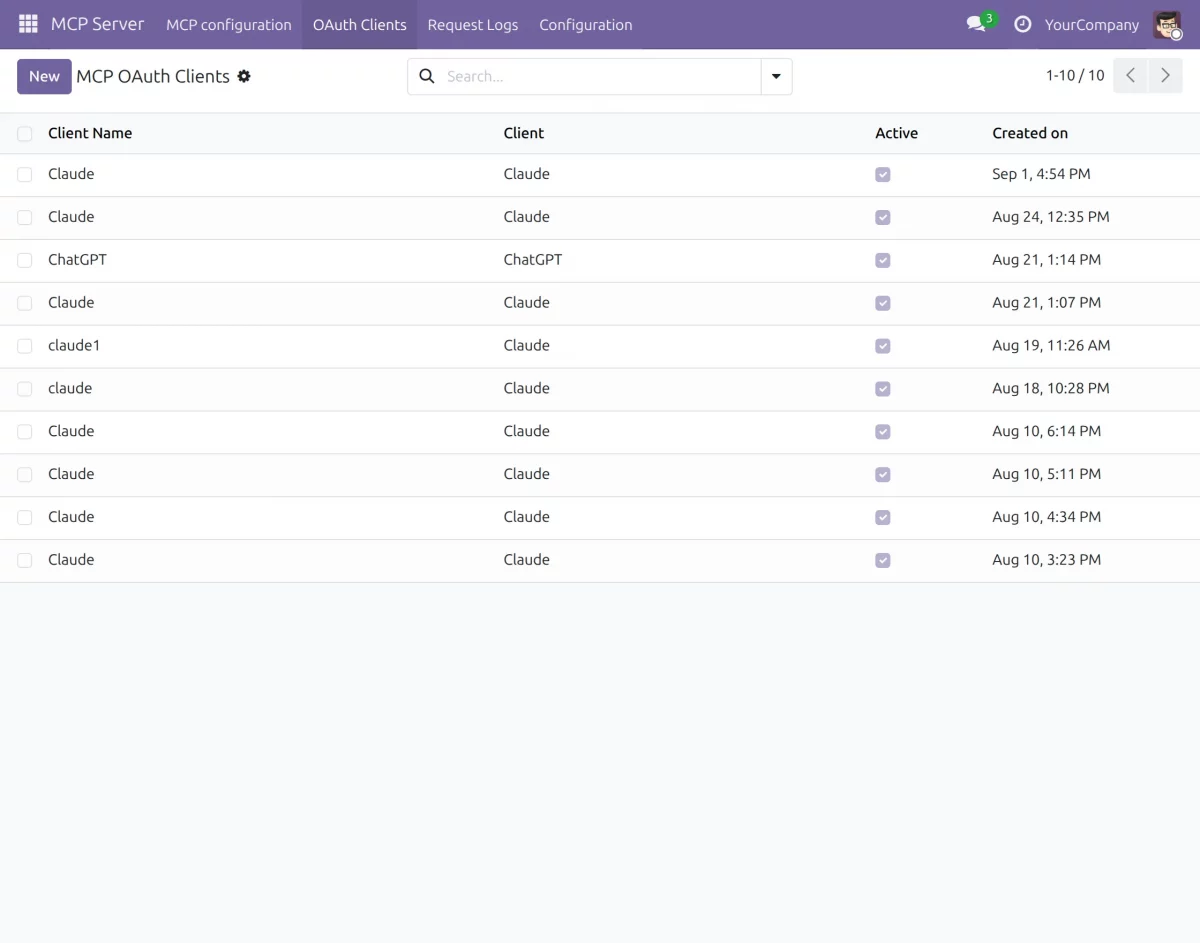Open the OAuth Clients menu
Image resolution: width=1200 pixels, height=943 pixels.
point(360,25)
